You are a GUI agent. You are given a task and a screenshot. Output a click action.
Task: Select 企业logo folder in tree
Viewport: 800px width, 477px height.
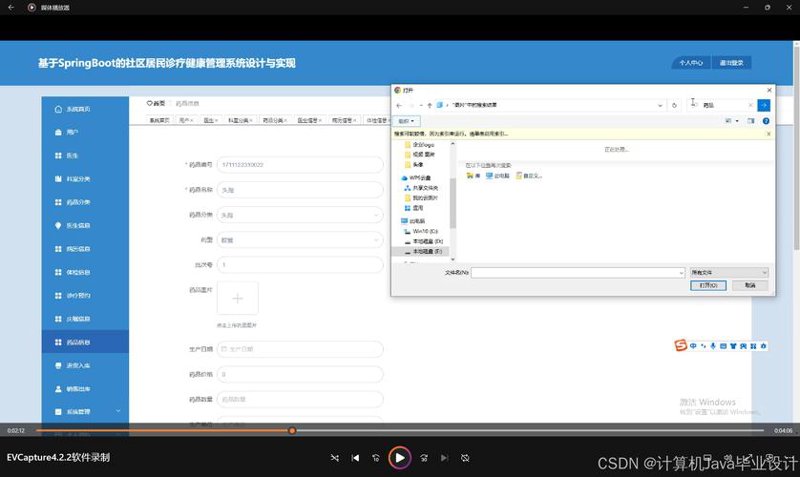point(419,145)
